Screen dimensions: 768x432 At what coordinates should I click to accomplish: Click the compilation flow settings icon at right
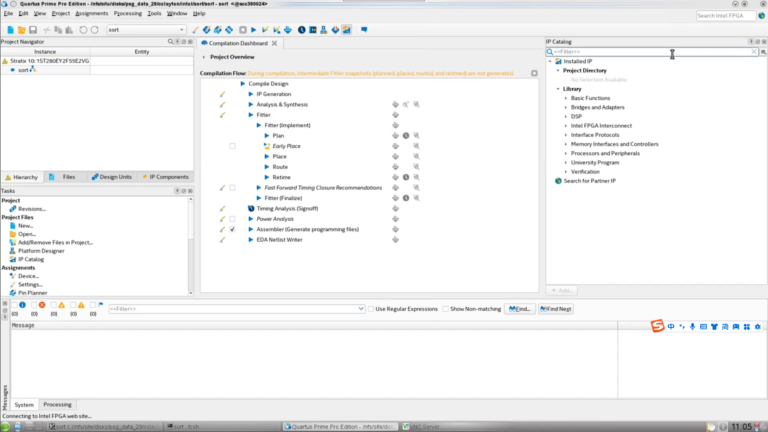[534, 73]
